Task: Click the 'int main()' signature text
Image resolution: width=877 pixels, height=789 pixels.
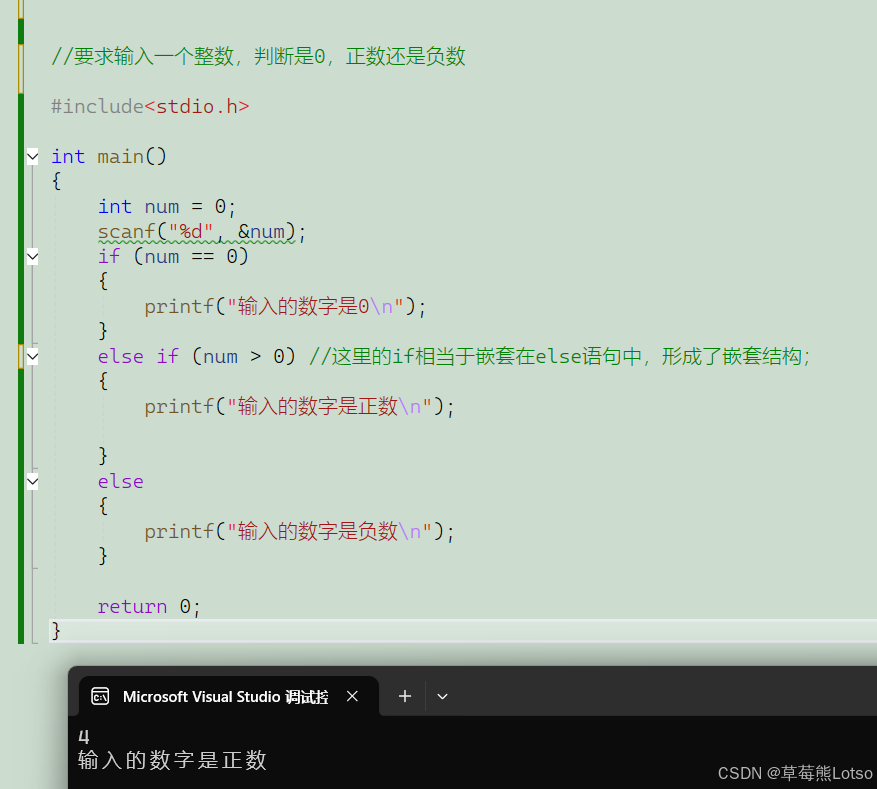Action: coord(109,157)
